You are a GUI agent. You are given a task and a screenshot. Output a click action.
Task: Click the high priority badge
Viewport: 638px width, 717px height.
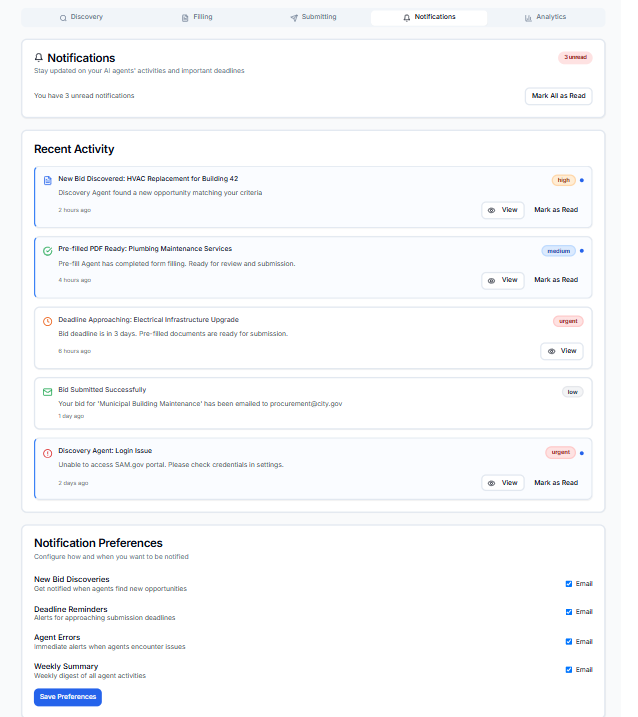[563, 180]
